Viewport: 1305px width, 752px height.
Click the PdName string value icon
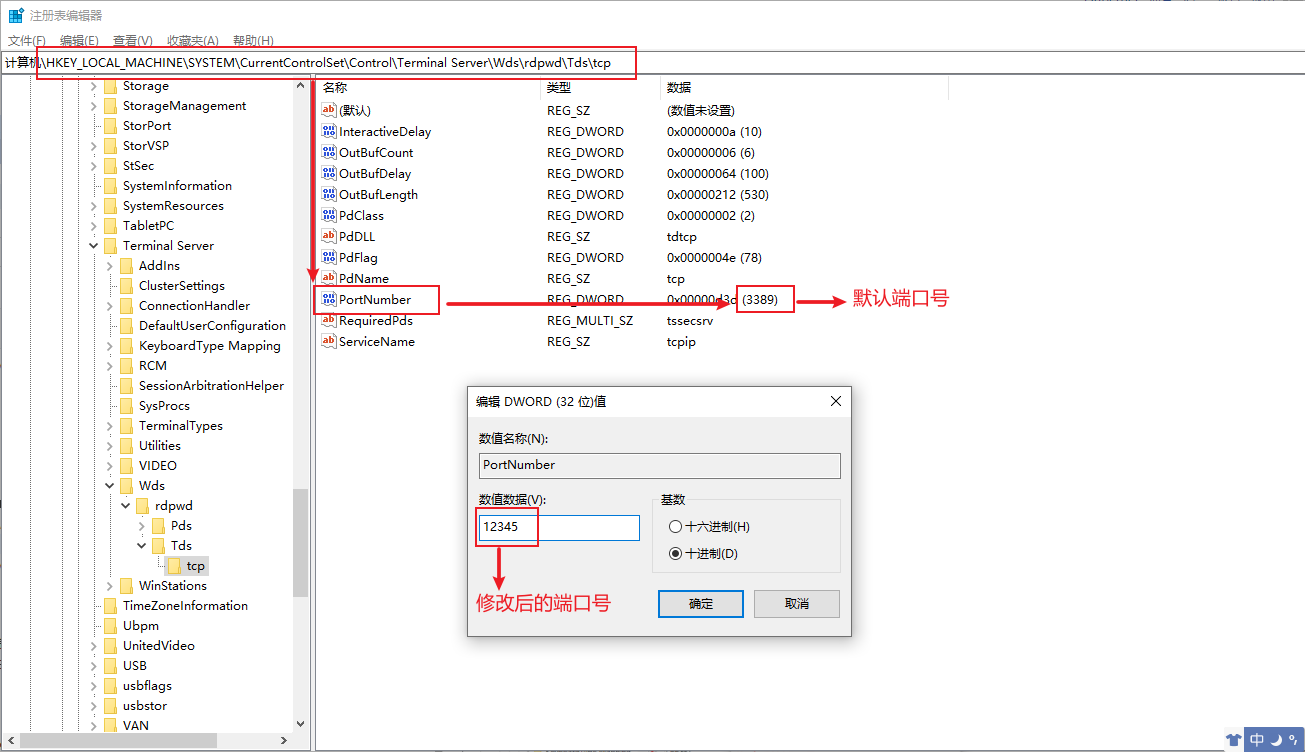tap(329, 278)
